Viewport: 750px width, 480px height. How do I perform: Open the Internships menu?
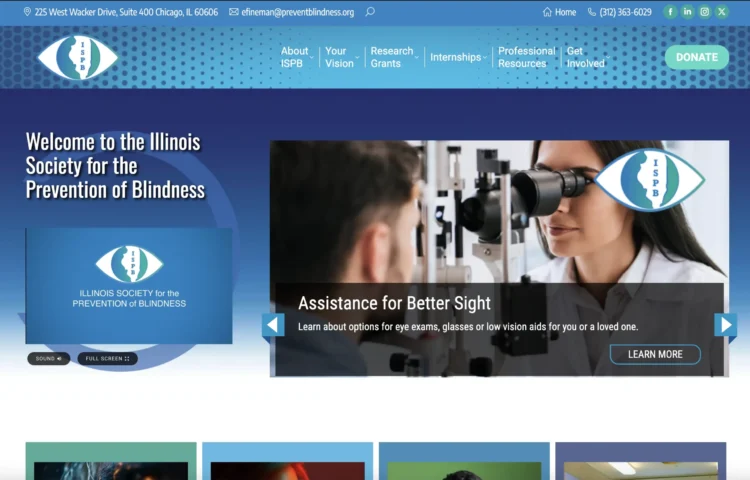pos(456,57)
